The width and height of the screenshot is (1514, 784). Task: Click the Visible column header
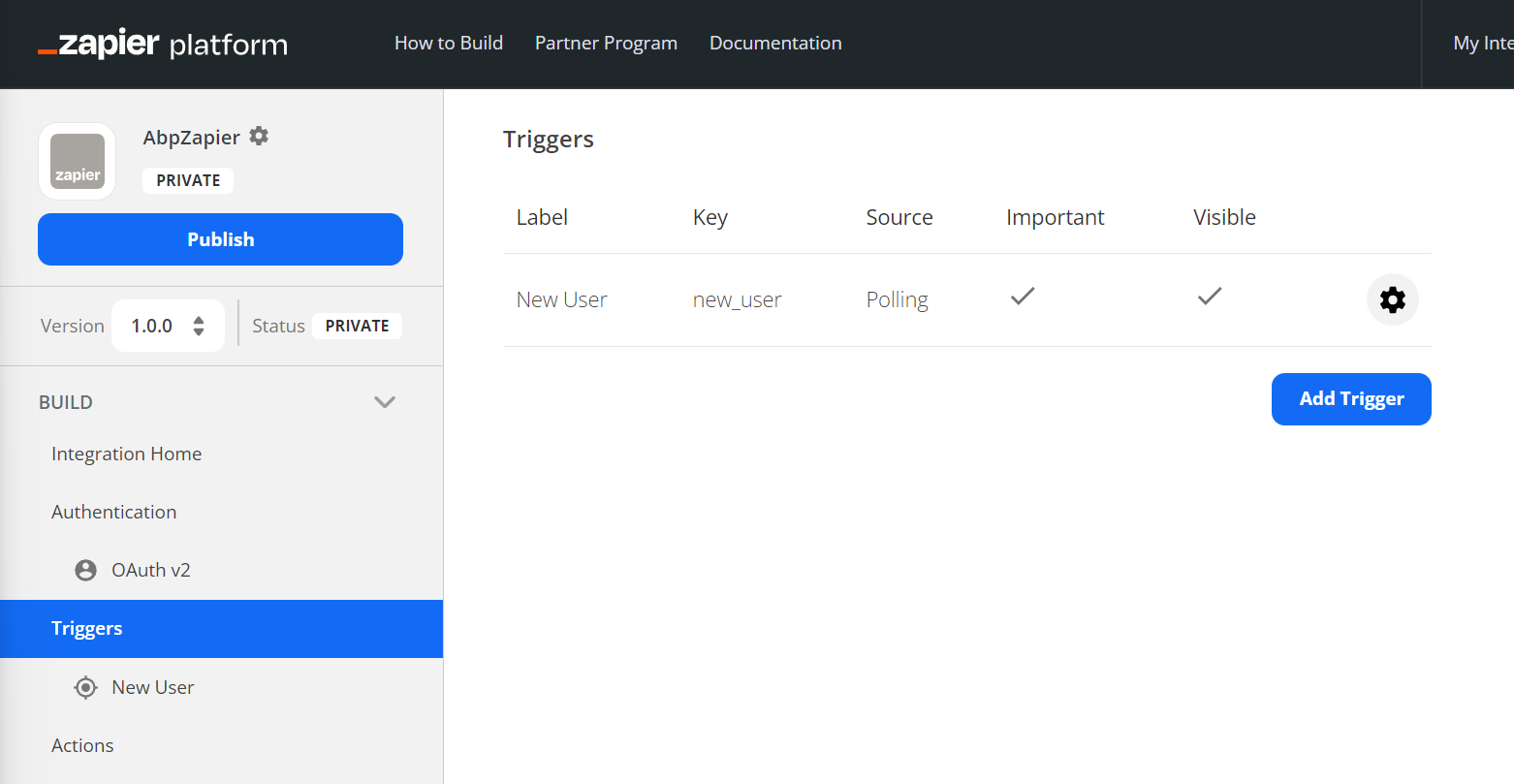[x=1224, y=217]
